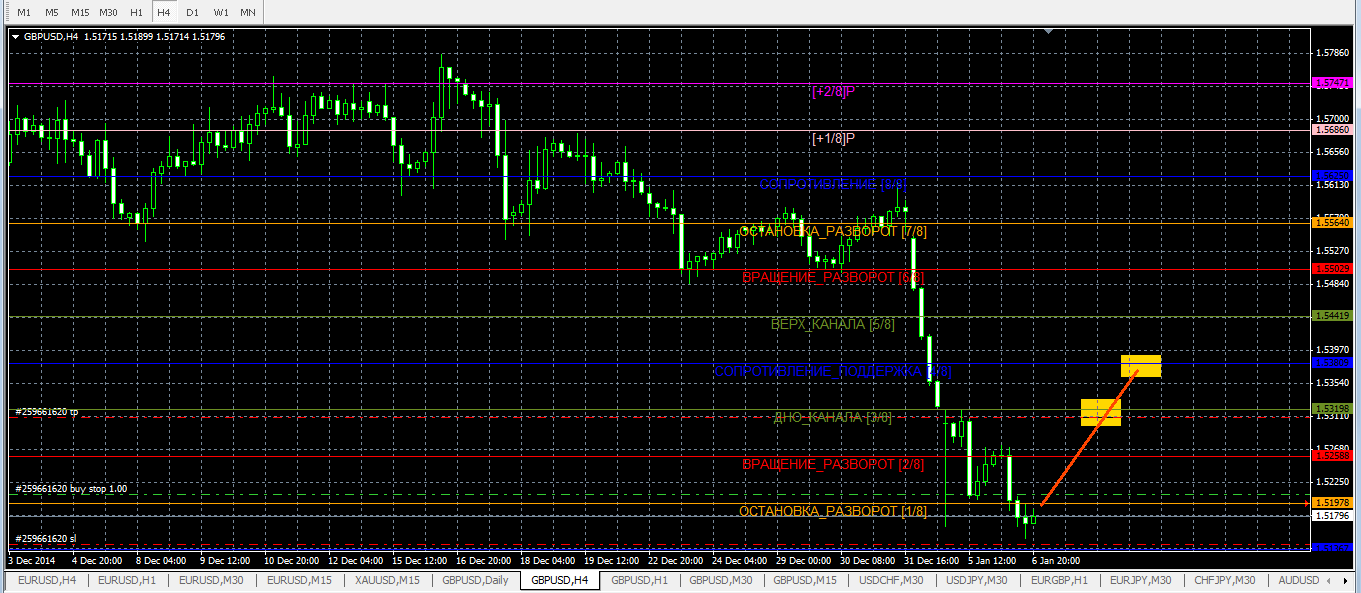Open the USDJPY,M30 chart tab
Image resolution: width=1361 pixels, height=593 pixels.
[x=976, y=580]
